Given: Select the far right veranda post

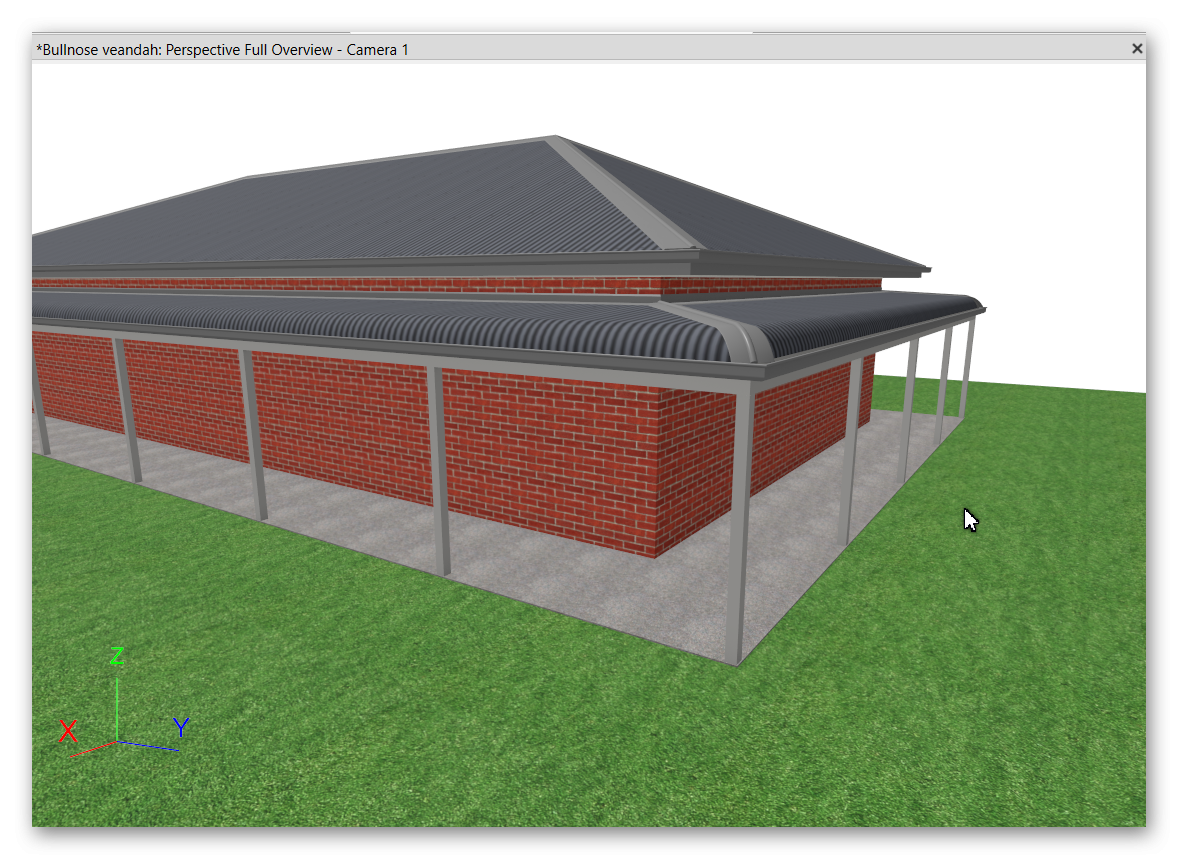Looking at the screenshot, I should 967,368.
